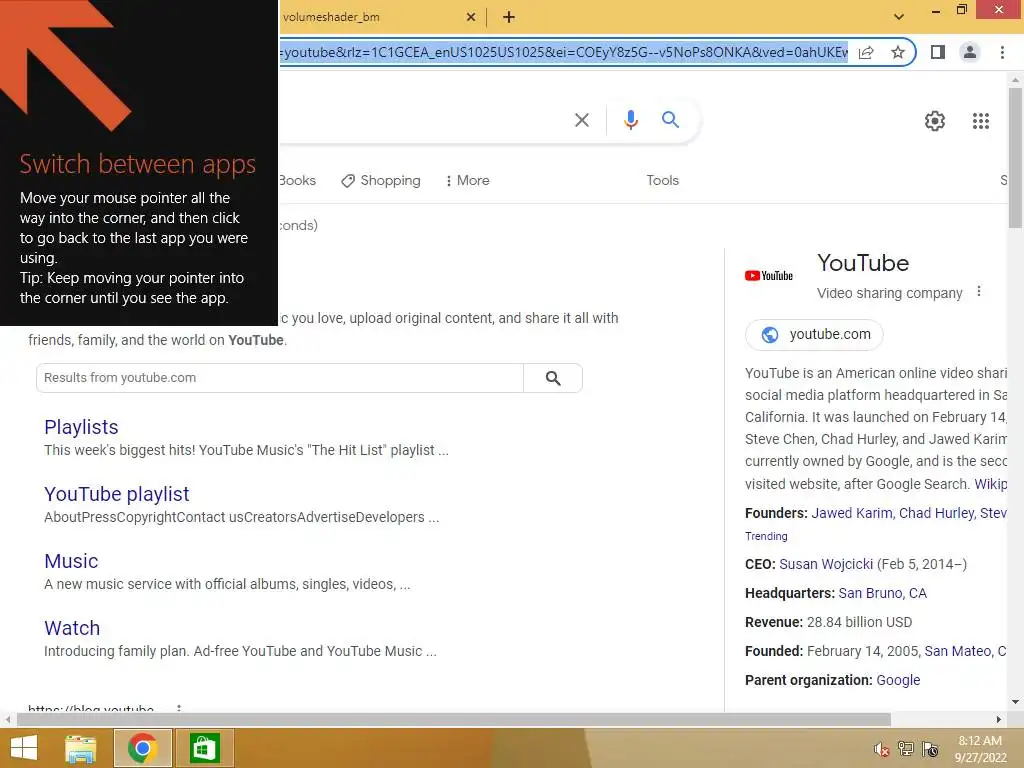The image size is (1024, 768).
Task: Click the Trending label
Action: pos(766,536)
